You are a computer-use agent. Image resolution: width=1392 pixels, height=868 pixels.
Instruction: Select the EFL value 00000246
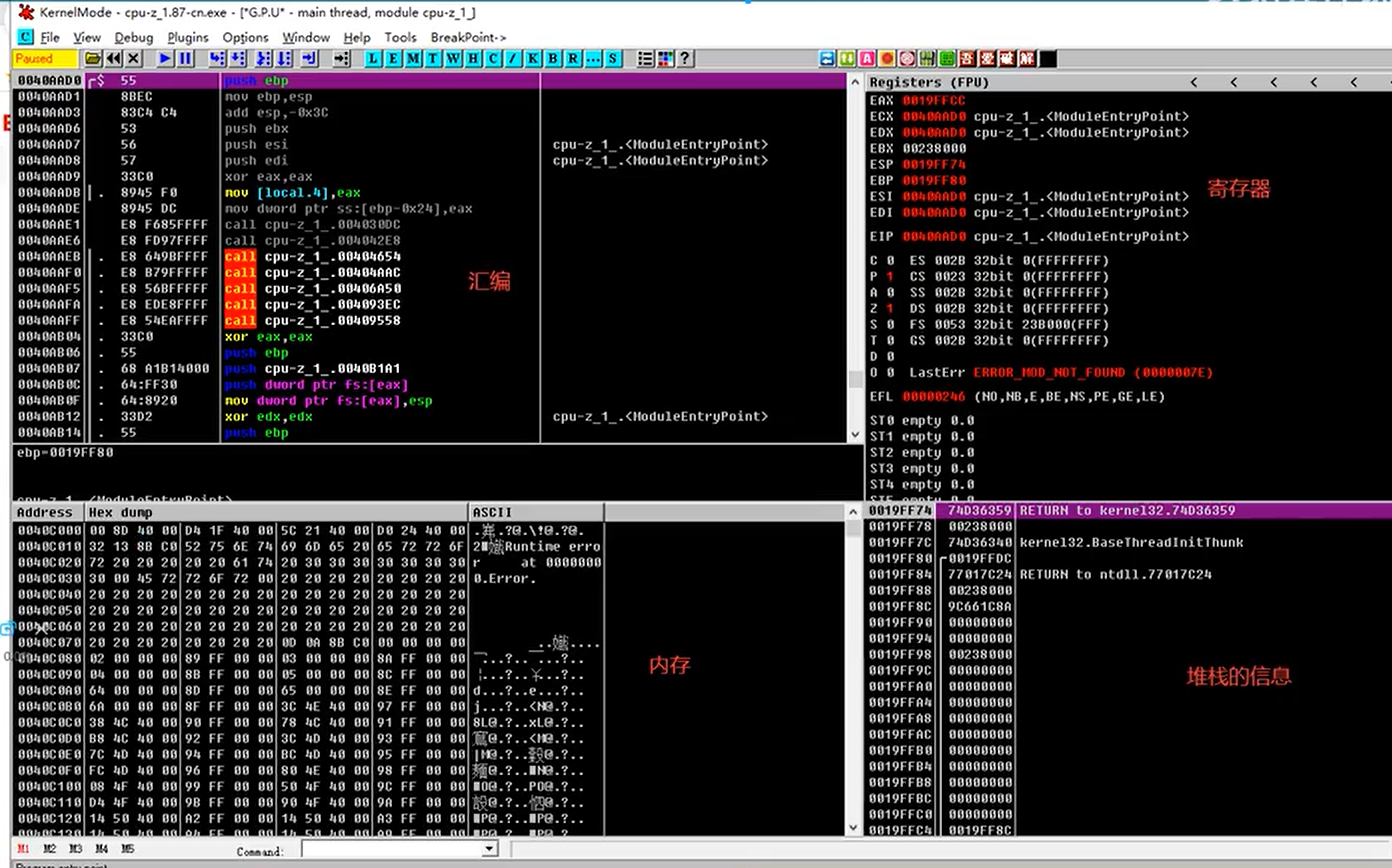(x=933, y=396)
